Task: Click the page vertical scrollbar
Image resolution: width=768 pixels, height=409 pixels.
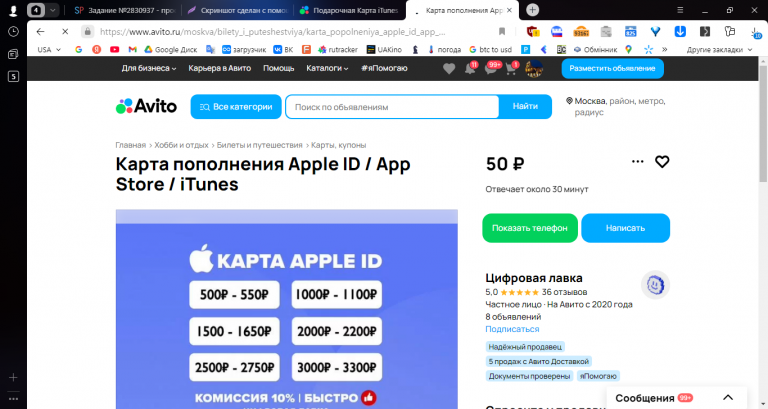Action: click(763, 123)
